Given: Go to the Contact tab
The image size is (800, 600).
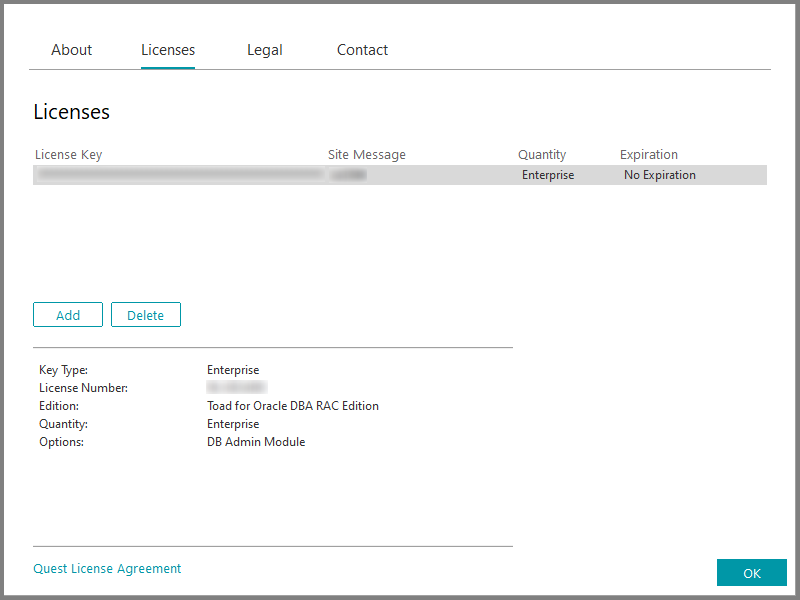Looking at the screenshot, I should (362, 50).
